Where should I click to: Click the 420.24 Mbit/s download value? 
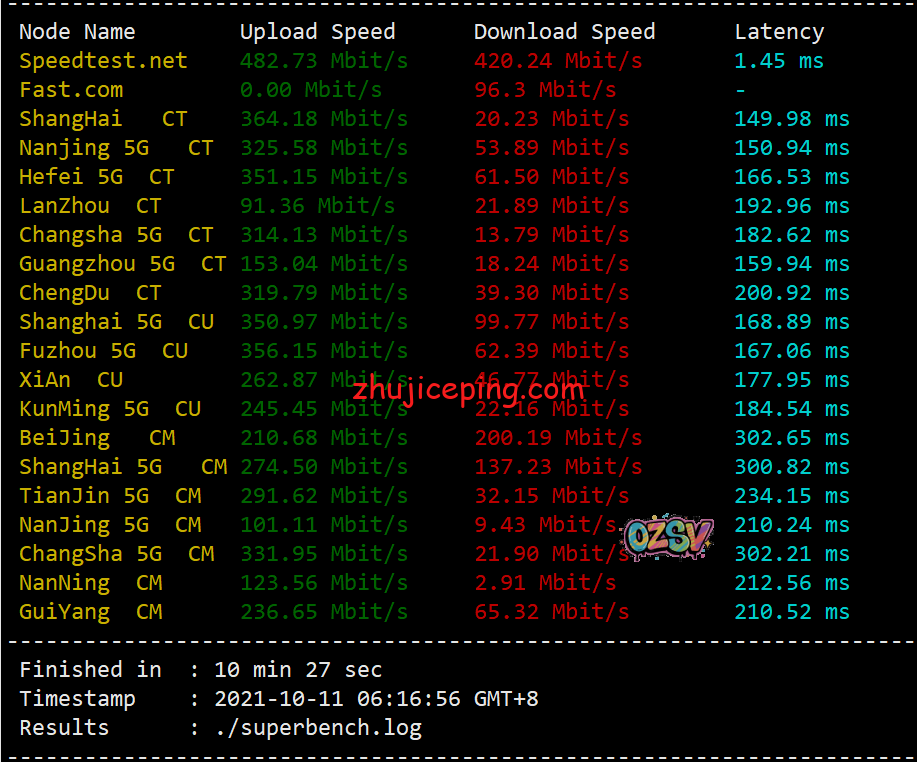point(559,61)
